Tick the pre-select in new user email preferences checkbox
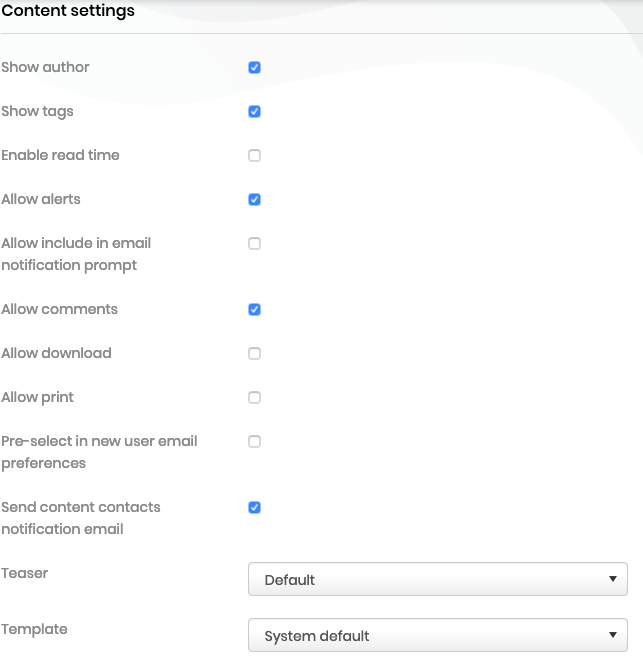This screenshot has height=657, width=643. pyautogui.click(x=255, y=442)
